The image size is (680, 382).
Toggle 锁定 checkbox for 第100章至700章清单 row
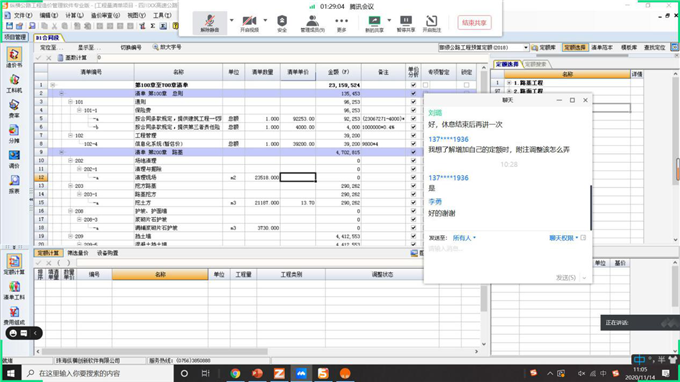tap(466, 85)
